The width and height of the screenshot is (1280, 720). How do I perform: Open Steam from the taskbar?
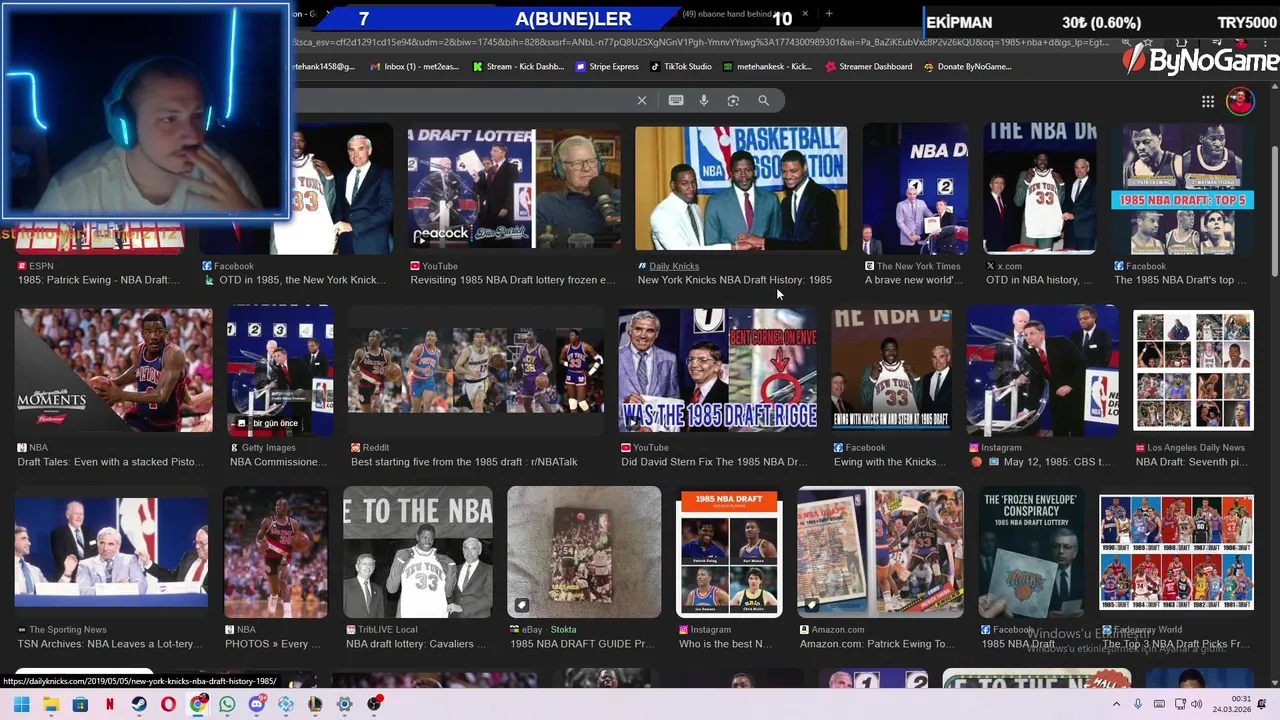coord(139,704)
